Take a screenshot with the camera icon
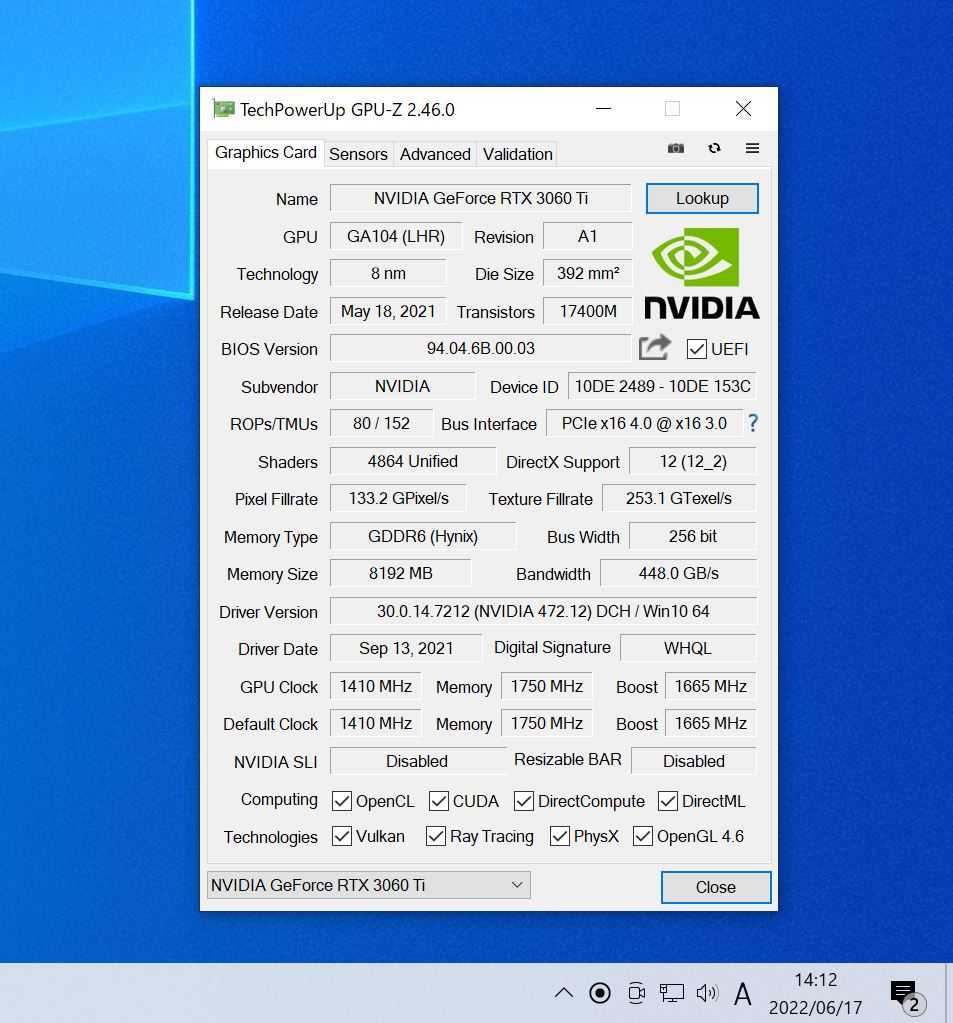 tap(676, 148)
